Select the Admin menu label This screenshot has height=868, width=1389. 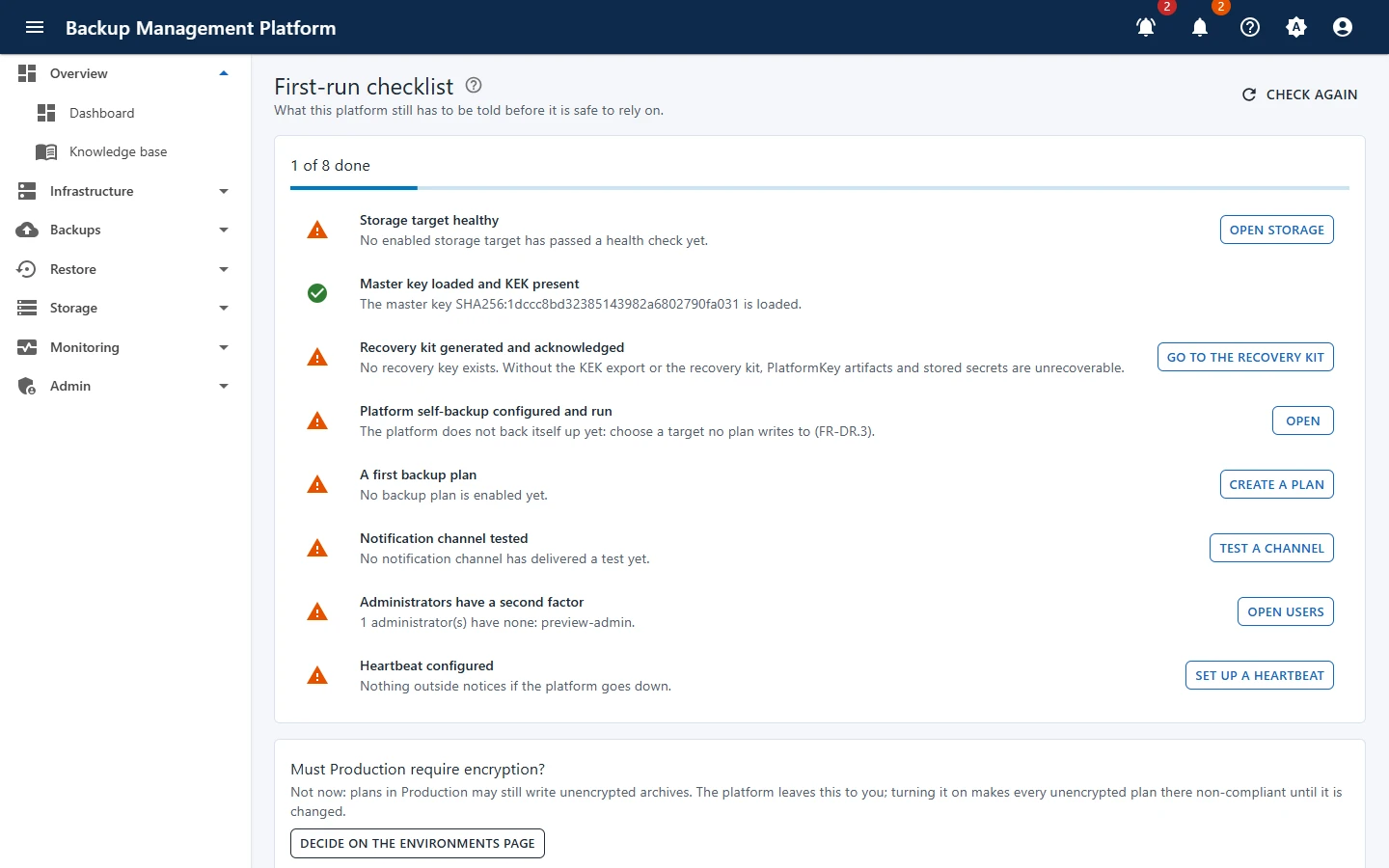70,386
